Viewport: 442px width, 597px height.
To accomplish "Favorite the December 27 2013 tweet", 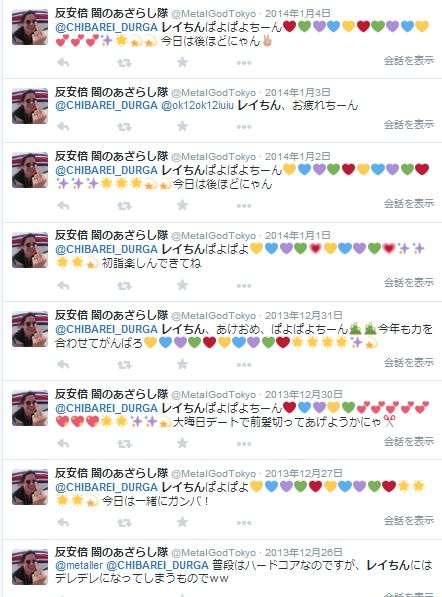I will [182, 522].
